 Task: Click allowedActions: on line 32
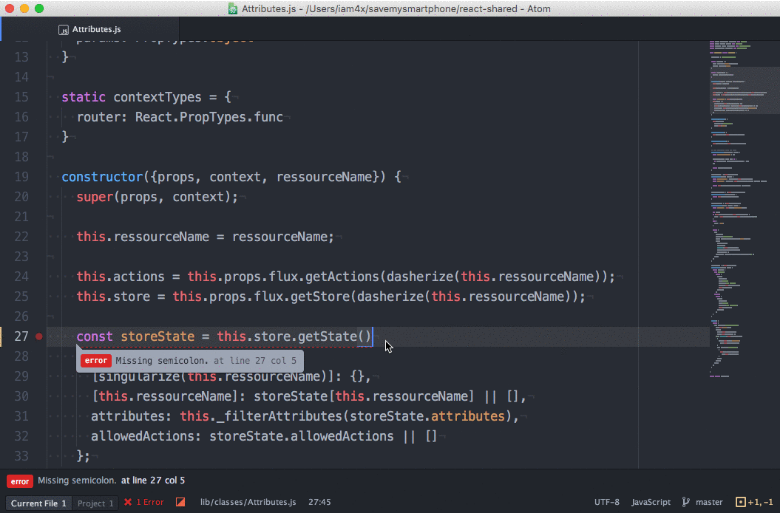[x=146, y=436]
